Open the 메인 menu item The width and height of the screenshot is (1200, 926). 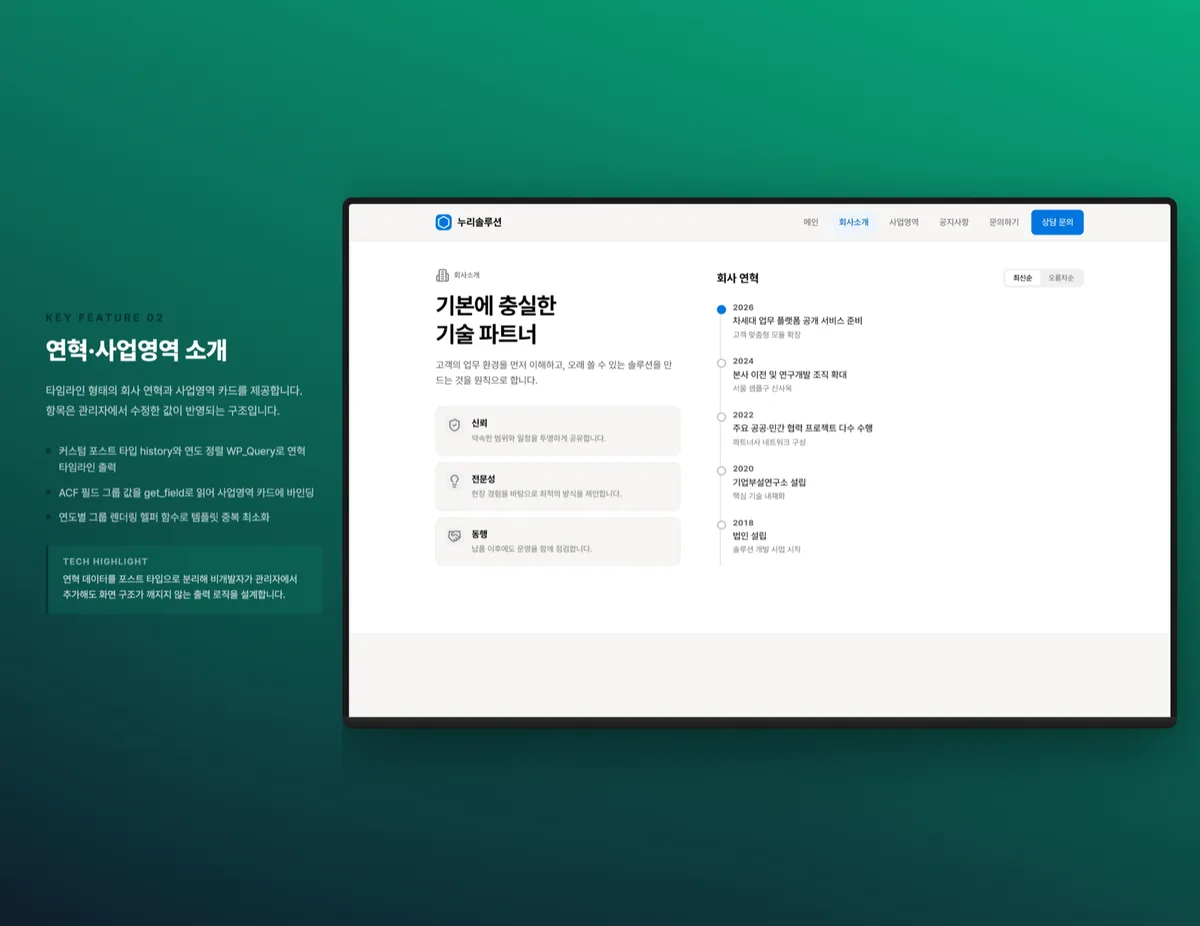pos(811,222)
